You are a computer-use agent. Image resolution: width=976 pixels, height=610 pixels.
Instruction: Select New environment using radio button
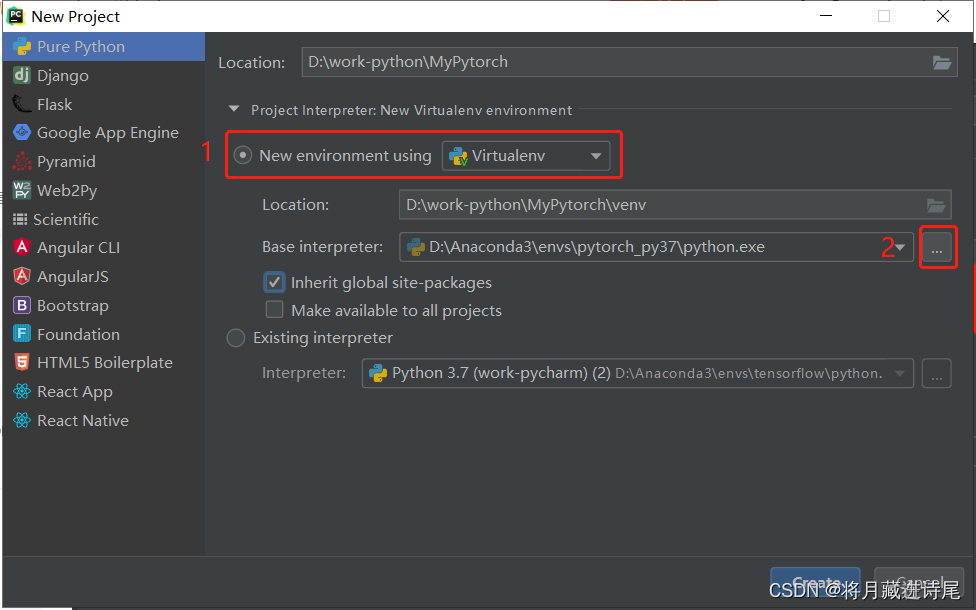tap(243, 155)
